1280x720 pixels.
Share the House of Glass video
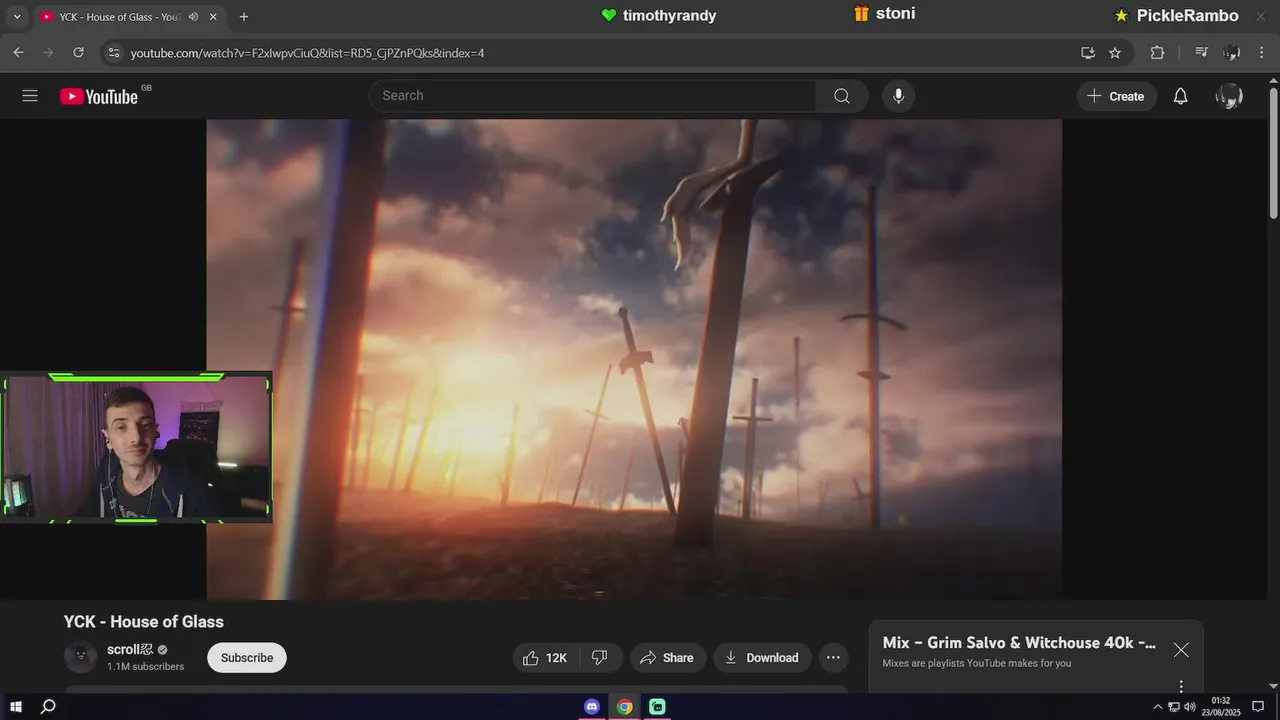tap(667, 657)
